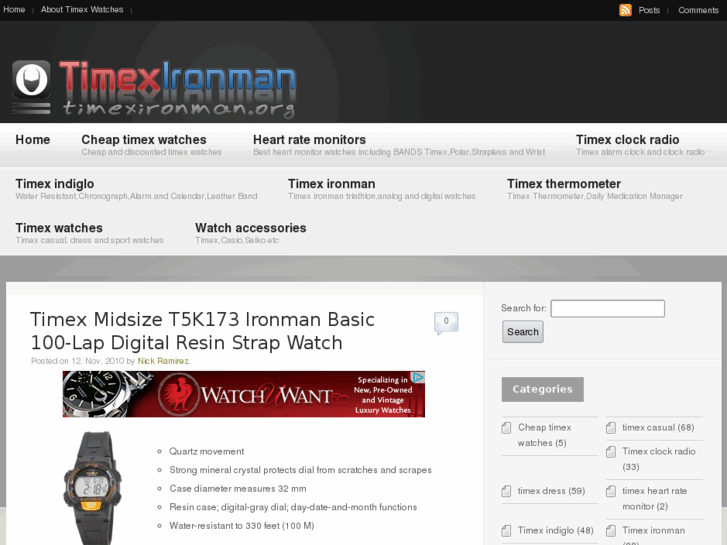The width and height of the screenshot is (727, 545).
Task: Click the AdChoices icon on the banner ad
Action: pyautogui.click(x=418, y=378)
